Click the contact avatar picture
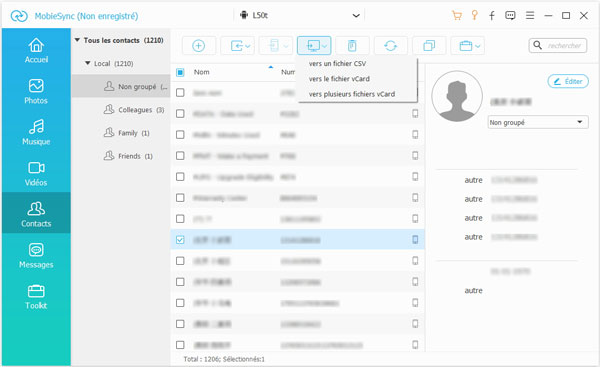Image resolution: width=600 pixels, height=367 pixels. (x=457, y=96)
